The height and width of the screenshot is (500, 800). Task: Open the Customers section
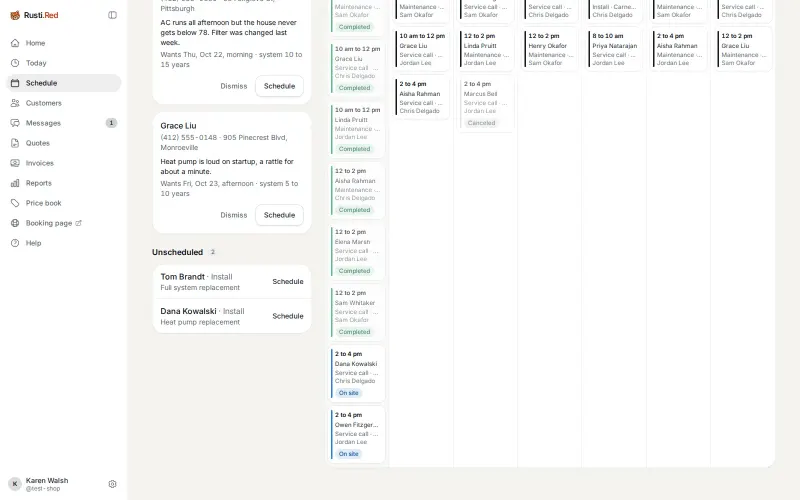[x=64, y=103]
